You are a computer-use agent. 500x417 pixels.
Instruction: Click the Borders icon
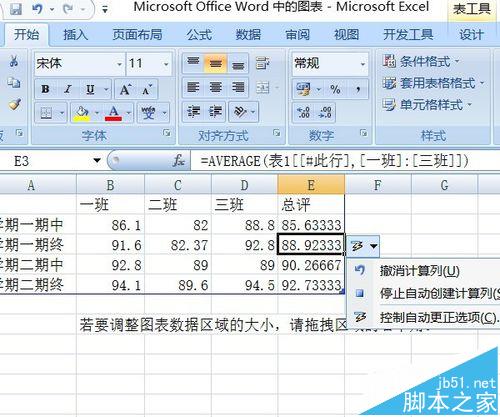(46, 113)
